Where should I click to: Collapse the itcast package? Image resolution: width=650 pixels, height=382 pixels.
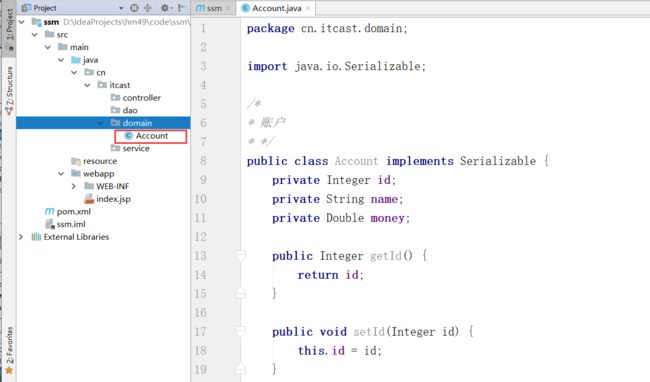(x=87, y=85)
